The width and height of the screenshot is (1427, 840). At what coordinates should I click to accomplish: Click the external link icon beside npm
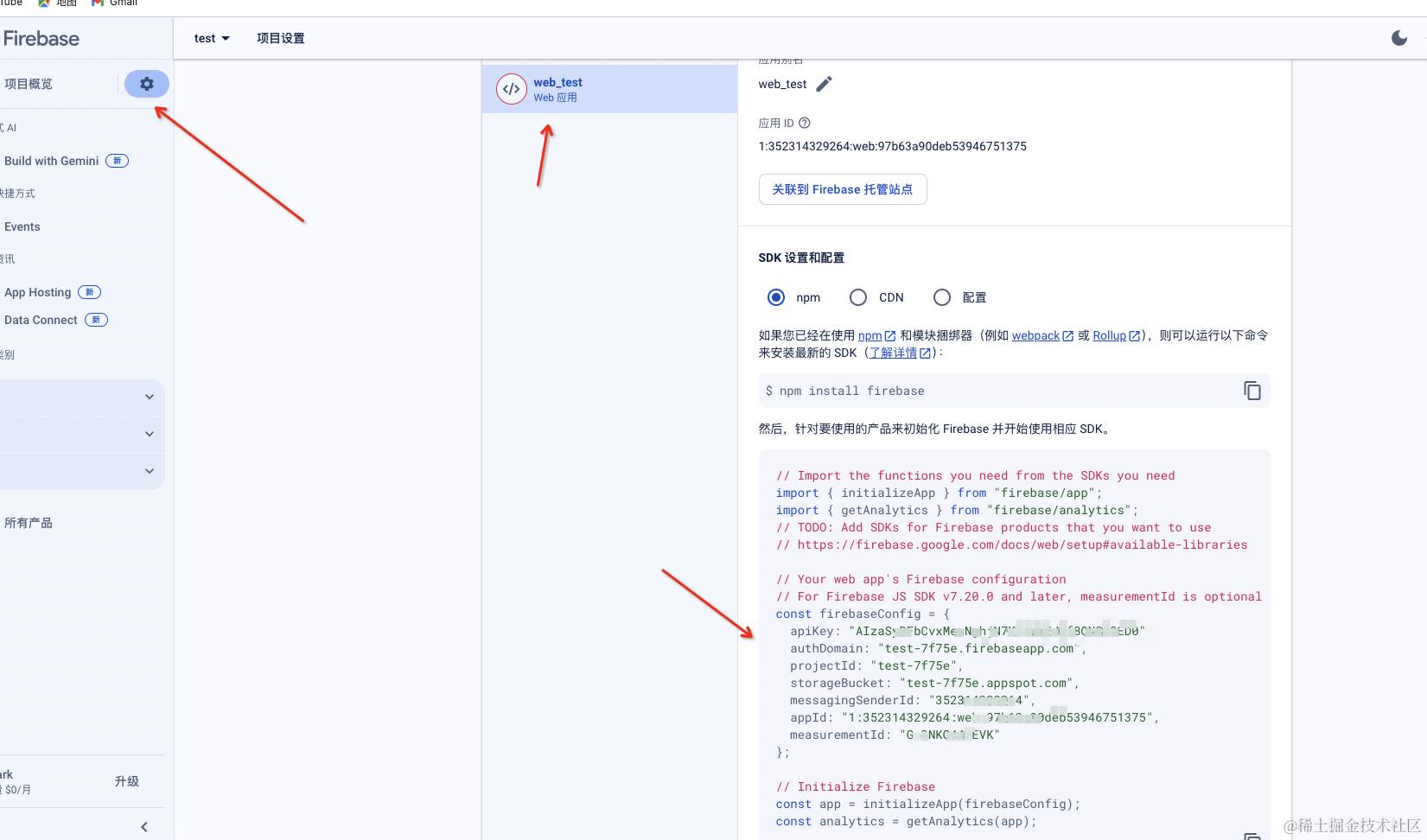890,335
